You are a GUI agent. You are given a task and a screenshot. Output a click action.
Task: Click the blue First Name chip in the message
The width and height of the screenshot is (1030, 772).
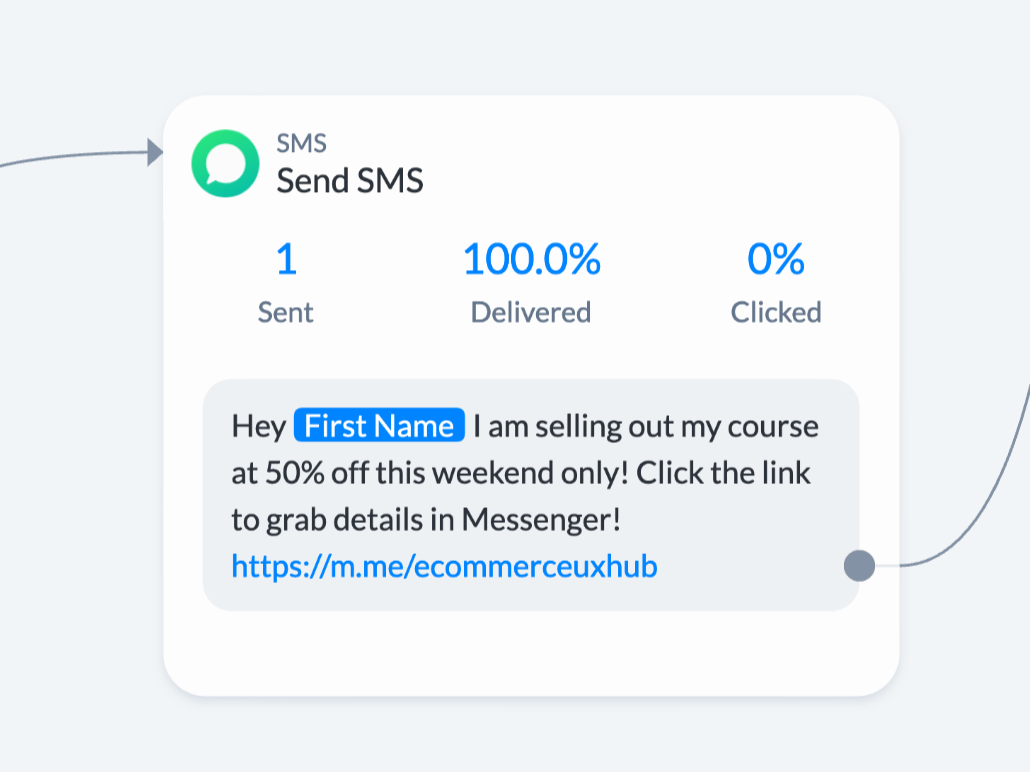[378, 425]
